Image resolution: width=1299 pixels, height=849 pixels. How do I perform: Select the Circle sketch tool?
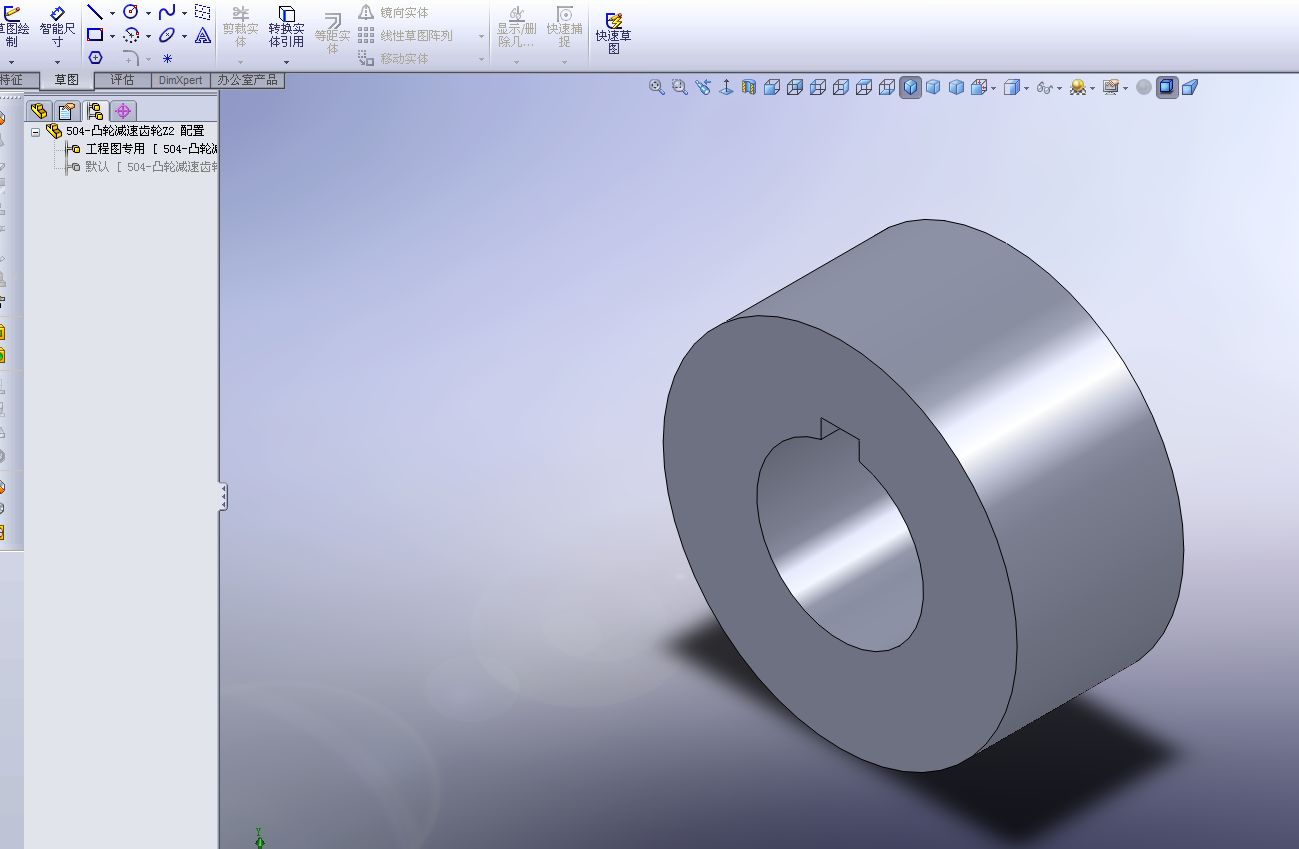click(x=130, y=12)
